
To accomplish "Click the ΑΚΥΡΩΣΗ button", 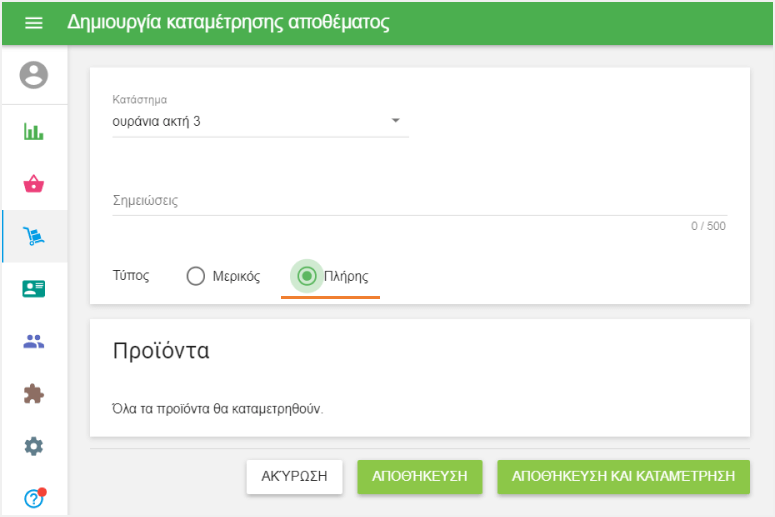I will (294, 476).
